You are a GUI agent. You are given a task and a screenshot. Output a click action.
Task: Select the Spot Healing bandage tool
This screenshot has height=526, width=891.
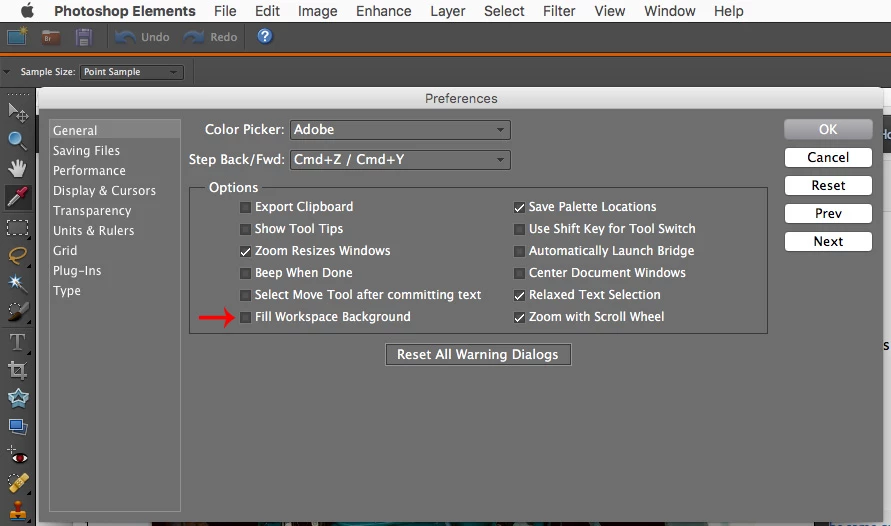click(x=18, y=483)
